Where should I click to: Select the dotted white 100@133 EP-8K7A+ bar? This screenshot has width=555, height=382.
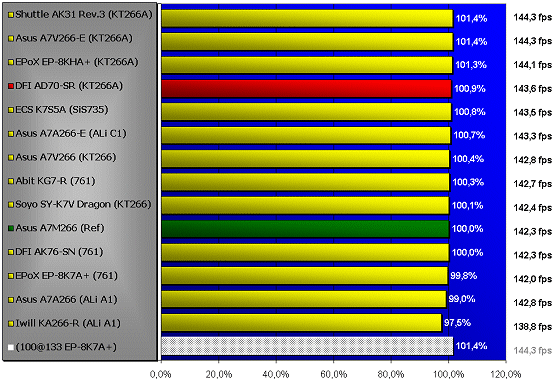coord(307,346)
